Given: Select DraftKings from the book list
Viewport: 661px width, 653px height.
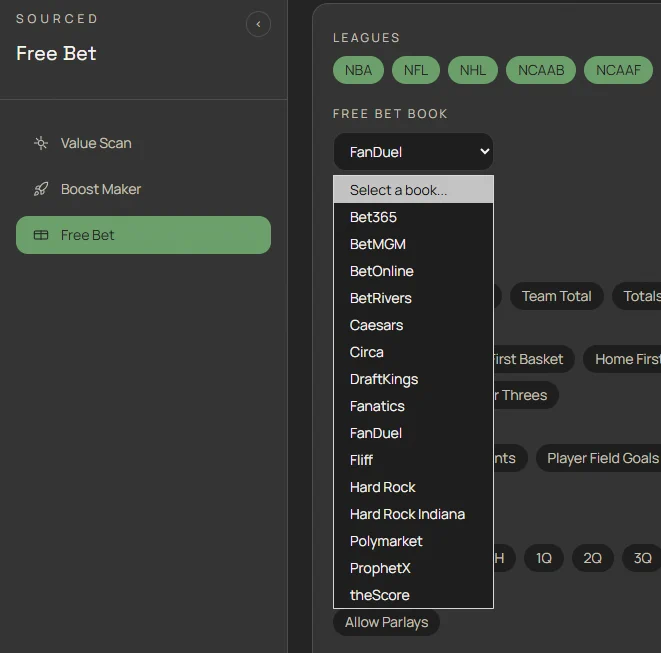Looking at the screenshot, I should pyautogui.click(x=413, y=379).
